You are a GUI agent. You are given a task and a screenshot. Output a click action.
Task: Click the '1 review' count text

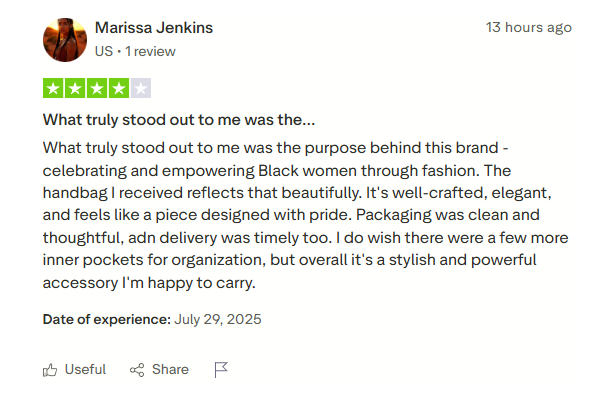(x=150, y=51)
